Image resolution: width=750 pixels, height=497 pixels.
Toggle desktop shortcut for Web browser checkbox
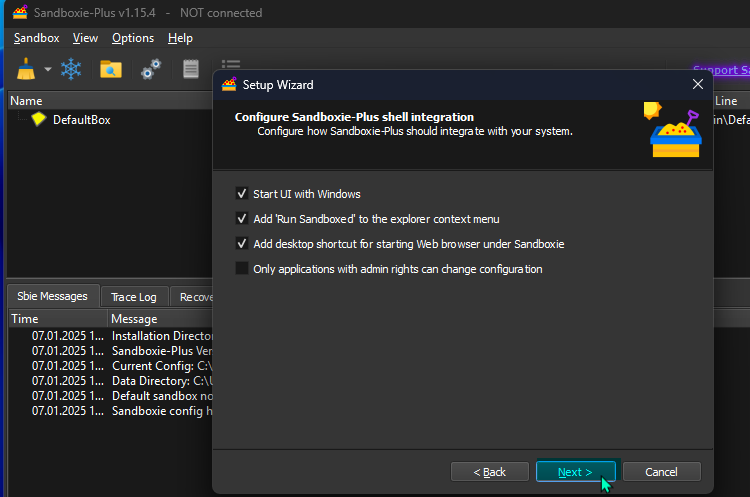(242, 243)
